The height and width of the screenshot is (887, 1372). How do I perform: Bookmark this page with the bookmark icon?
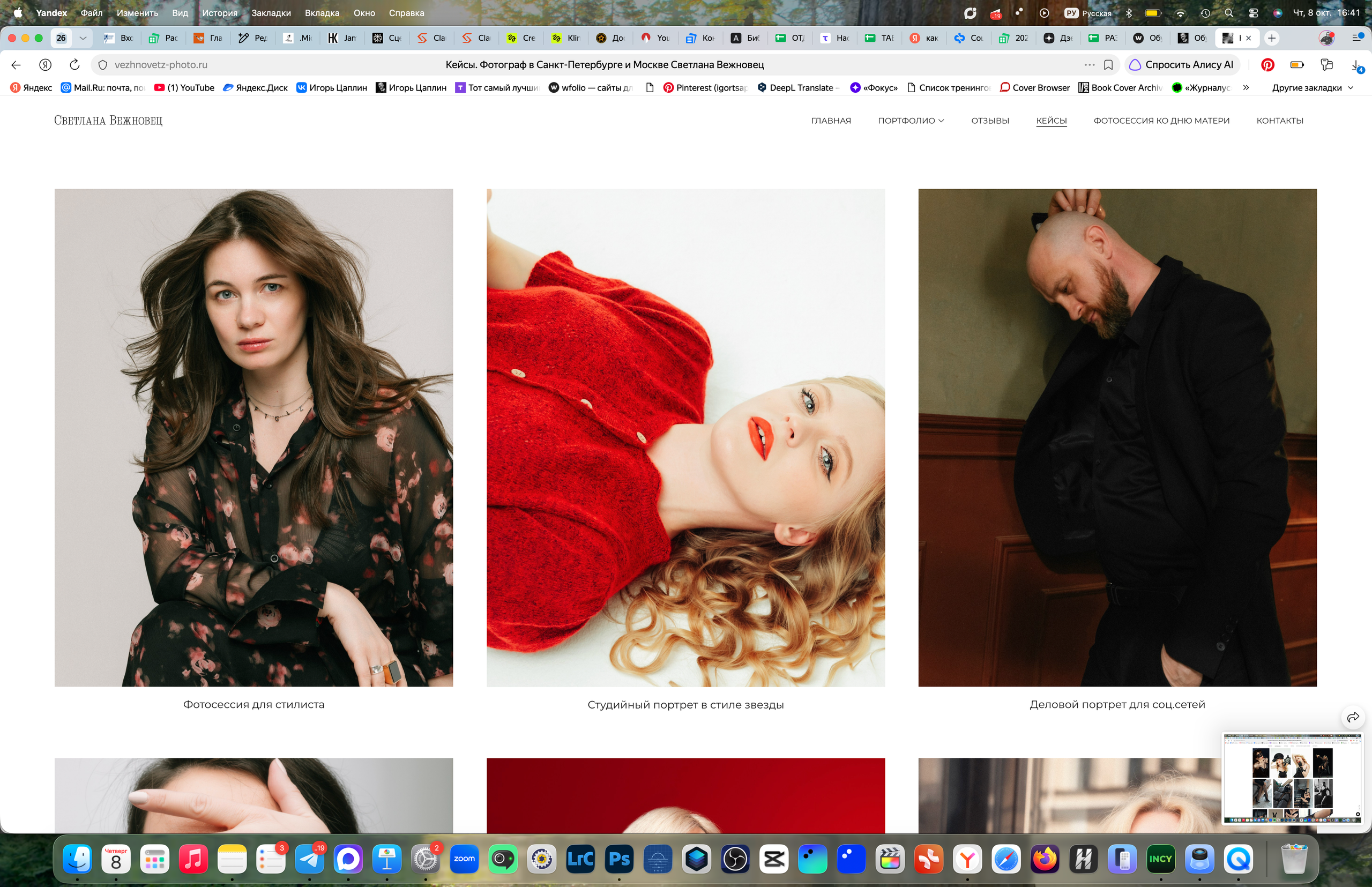(1108, 64)
